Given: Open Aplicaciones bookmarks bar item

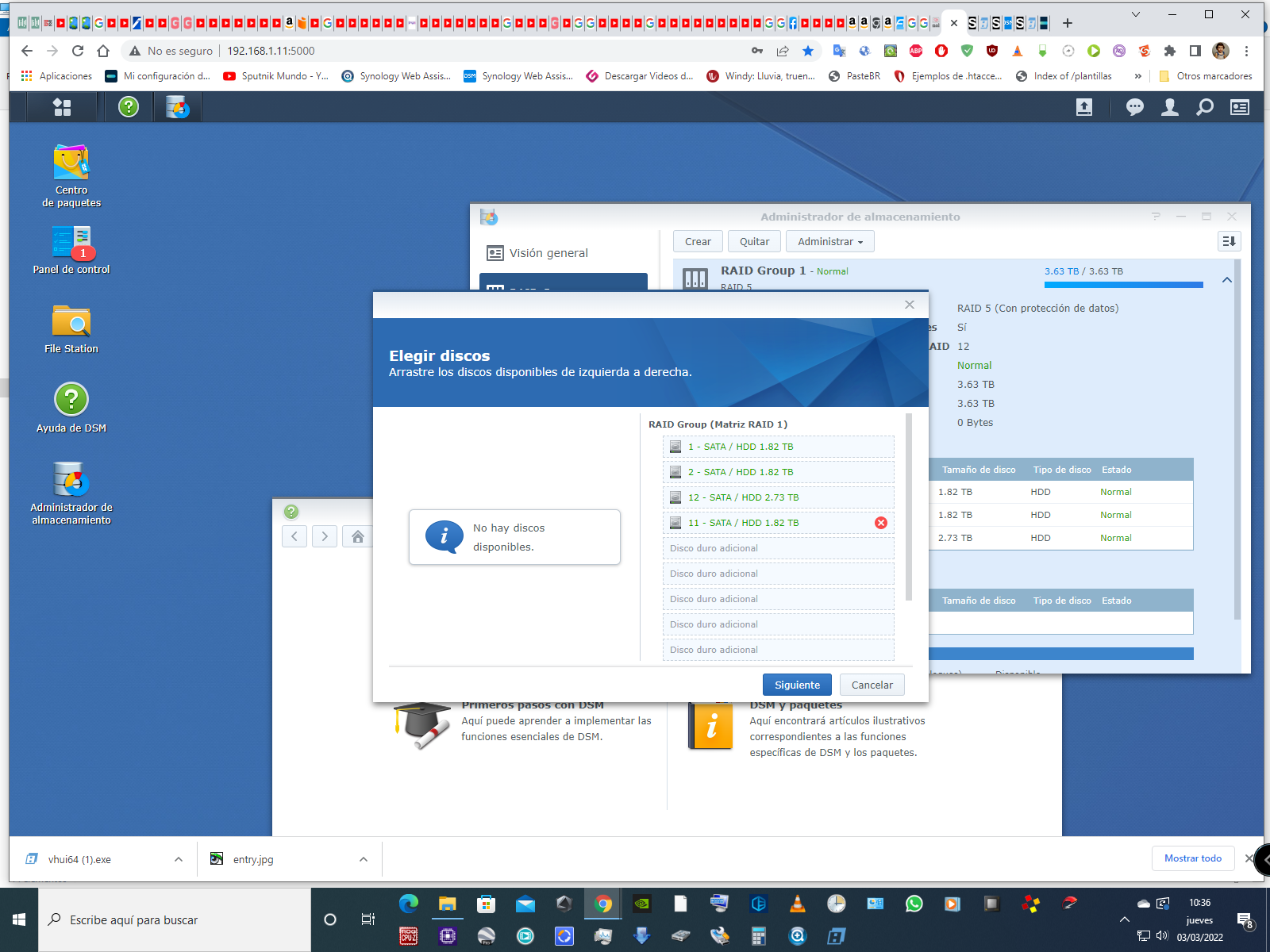Looking at the screenshot, I should click(56, 76).
